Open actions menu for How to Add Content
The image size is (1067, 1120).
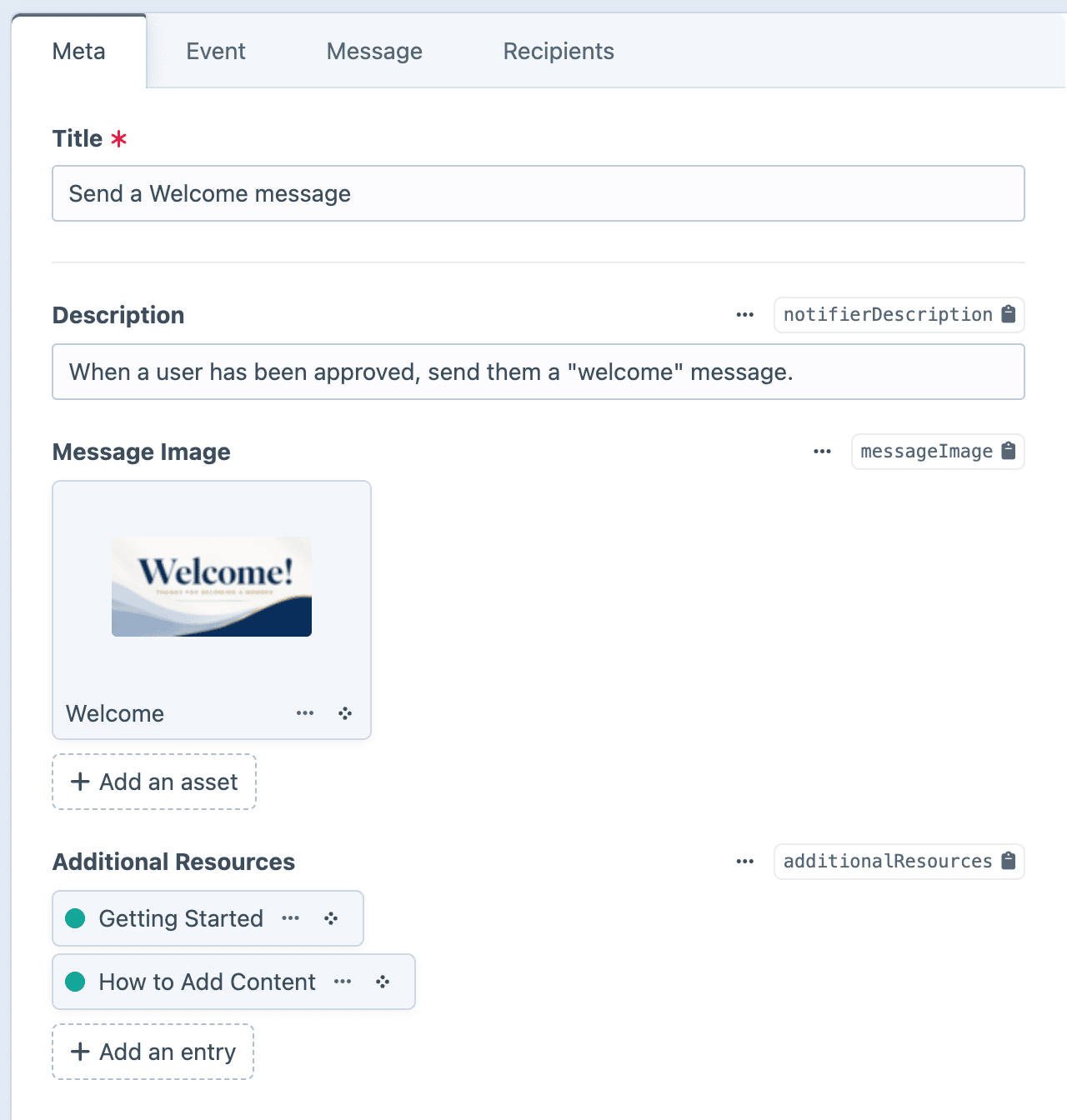(x=343, y=982)
